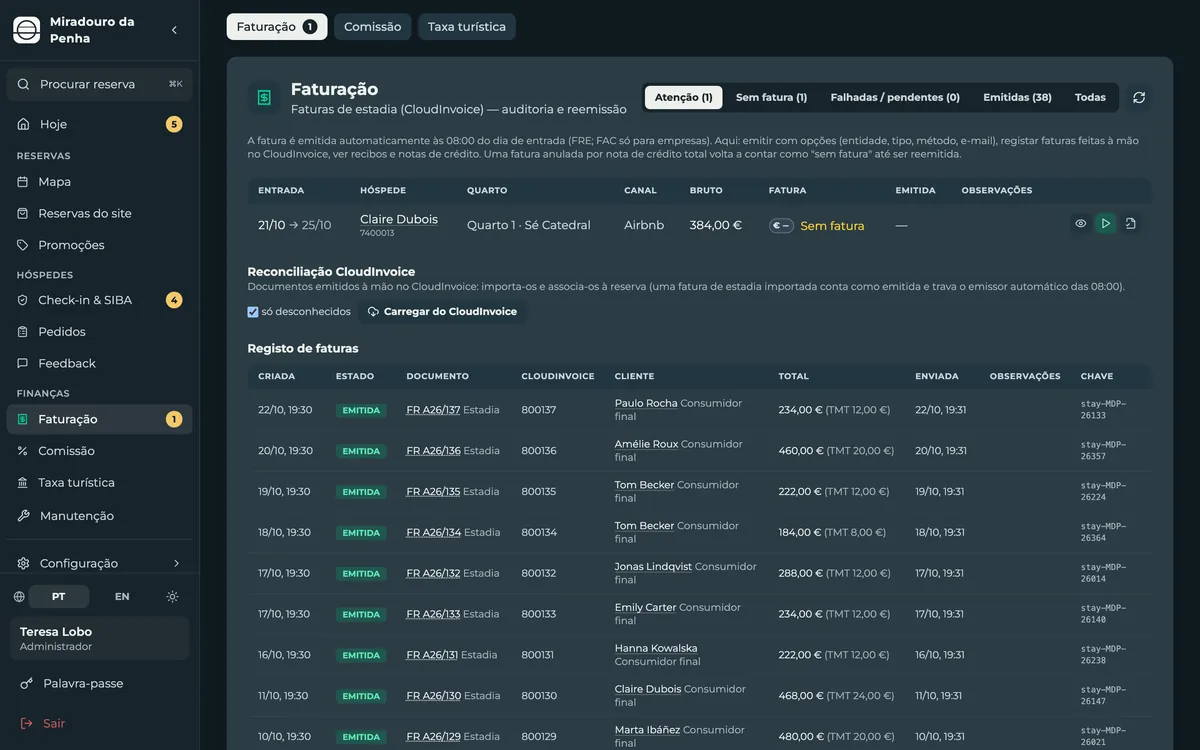Viewport: 1200px width, 750px height.
Task: Open Hoje in the sidebar
Action: point(100,124)
